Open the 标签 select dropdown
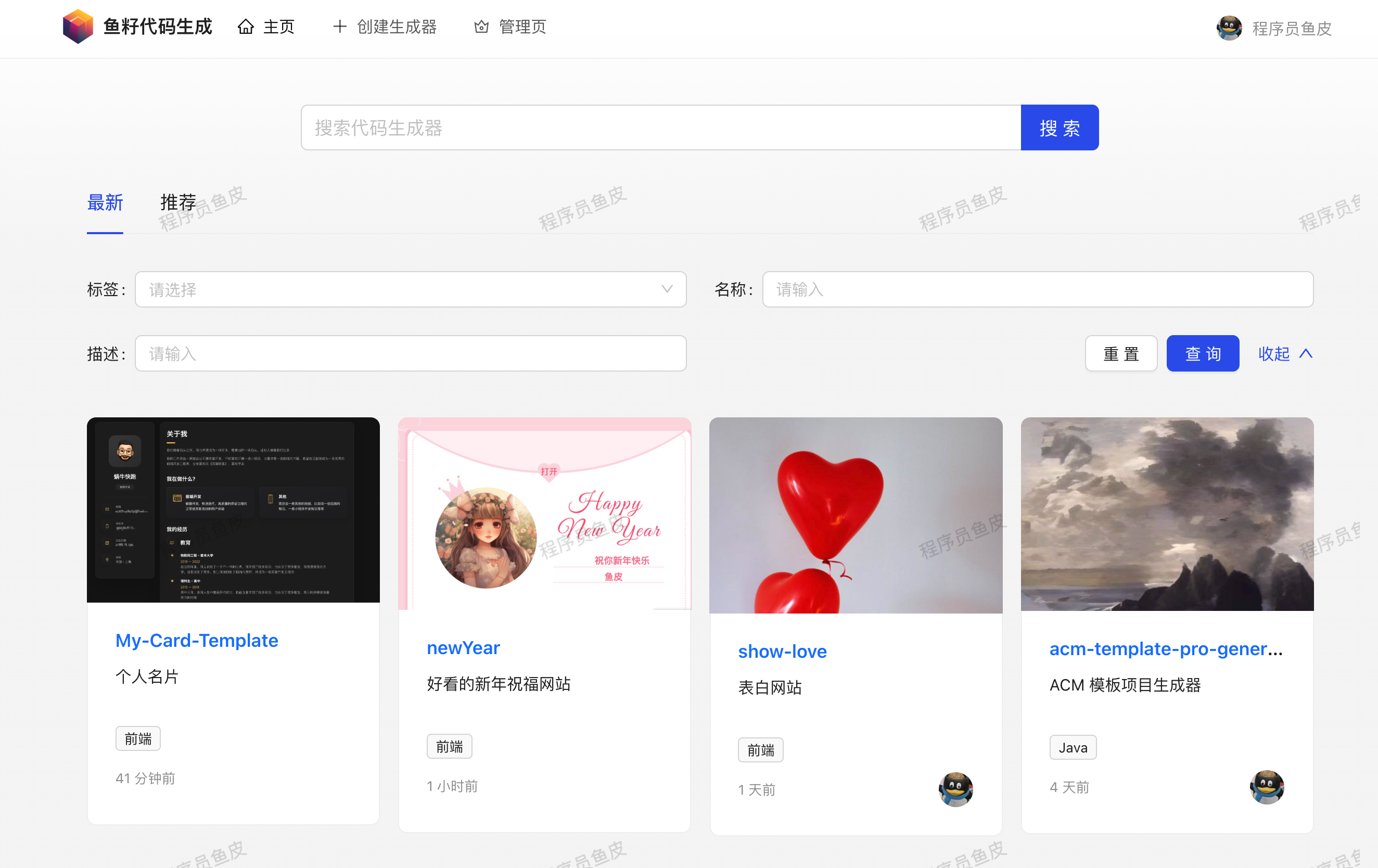This screenshot has width=1378, height=868. [401, 289]
